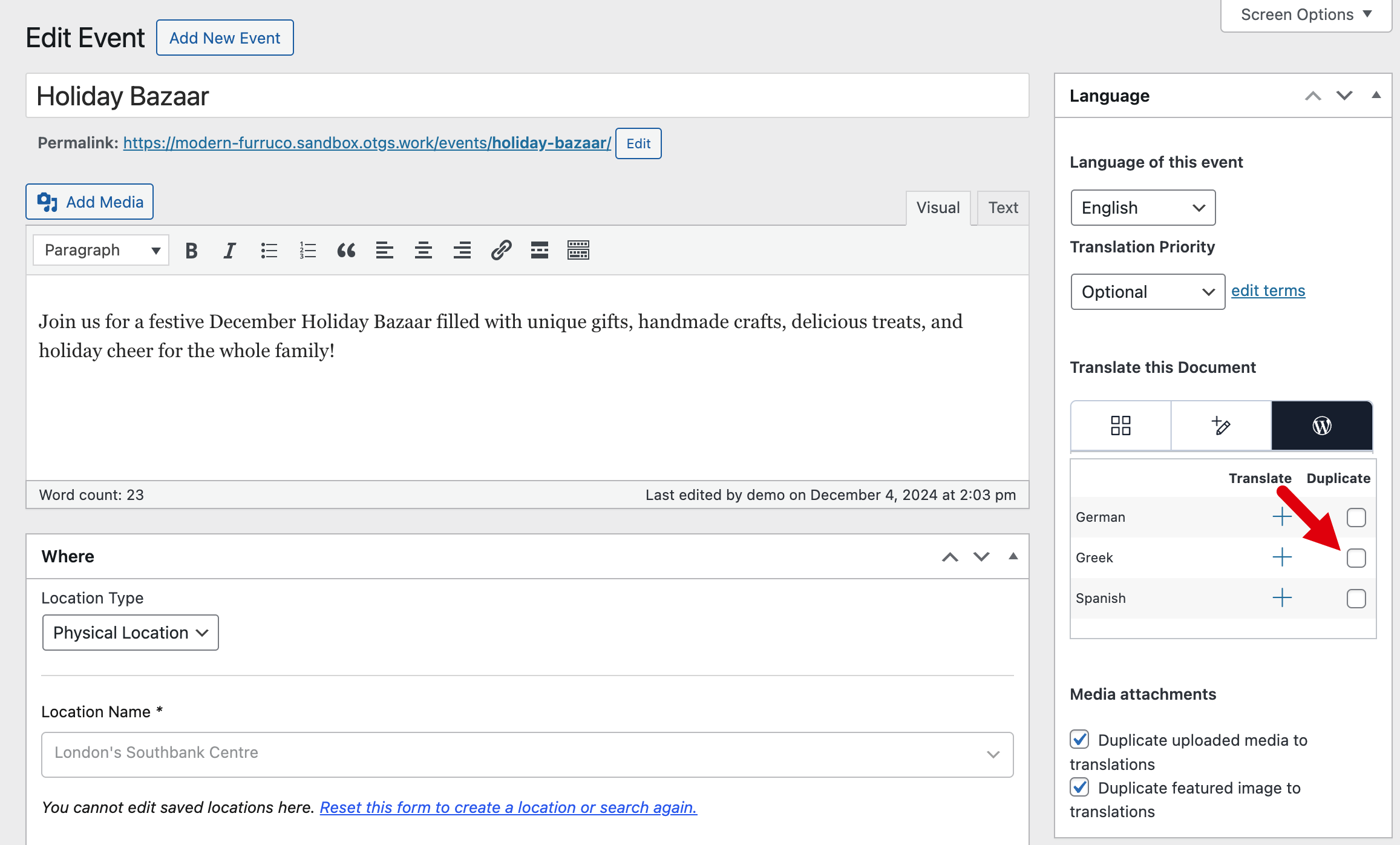Click the Add New Event button
The width and height of the screenshot is (1400, 845).
point(224,38)
